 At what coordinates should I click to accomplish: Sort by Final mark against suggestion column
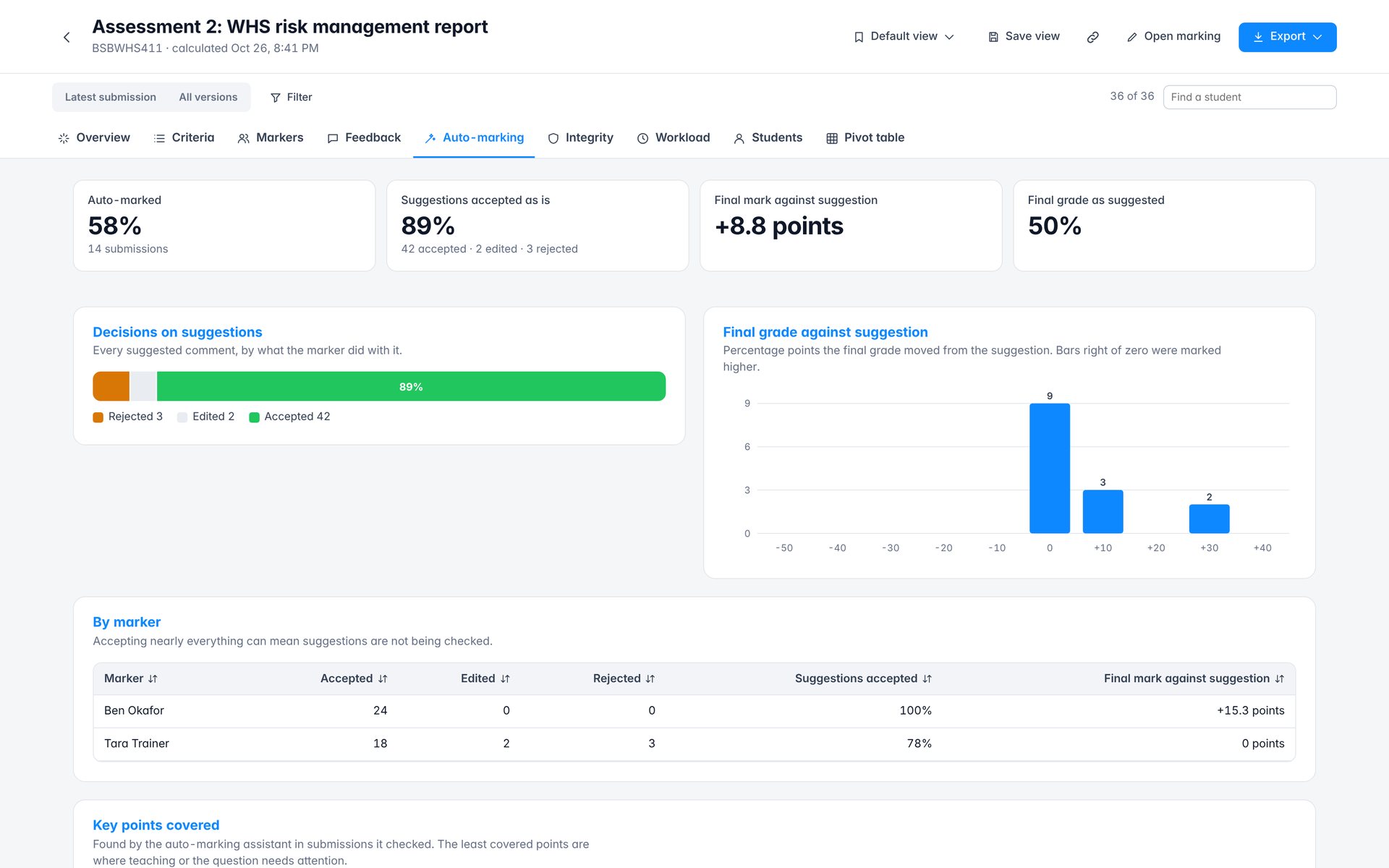coord(1194,678)
